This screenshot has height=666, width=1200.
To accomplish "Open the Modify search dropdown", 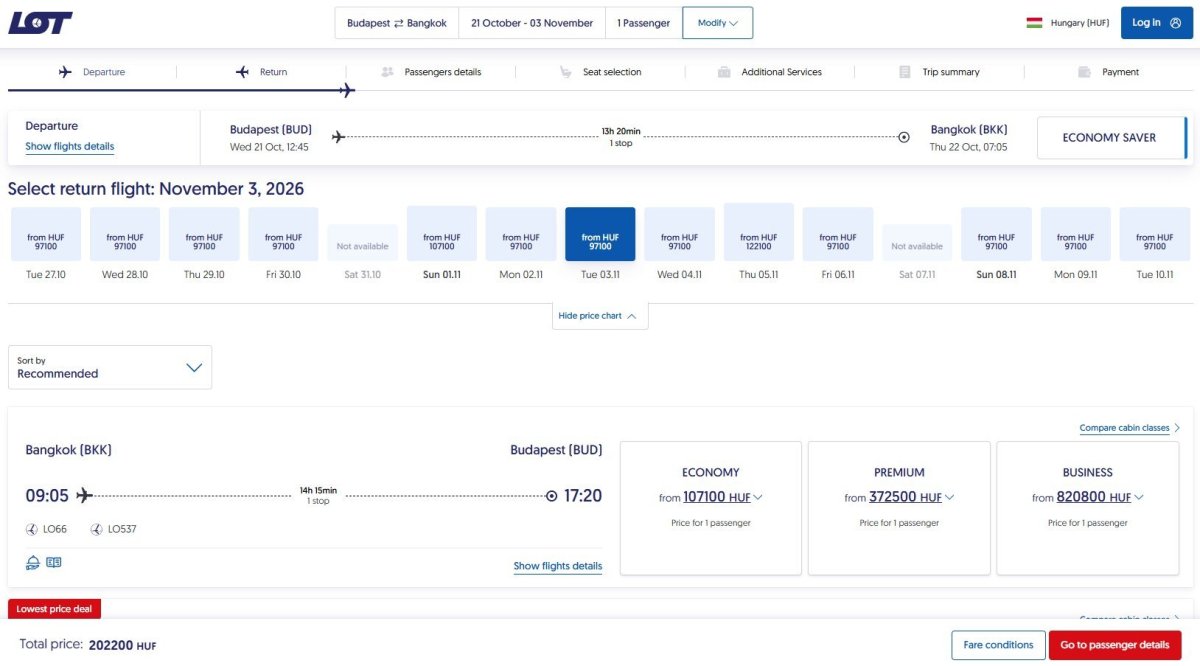I will [x=718, y=23].
